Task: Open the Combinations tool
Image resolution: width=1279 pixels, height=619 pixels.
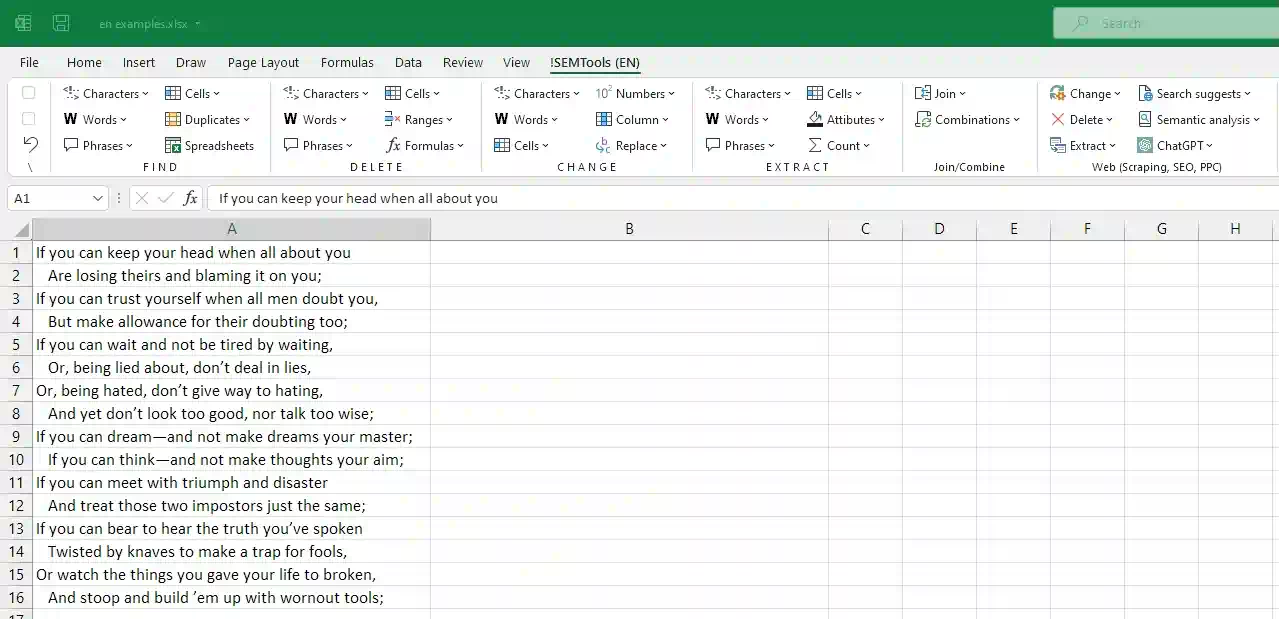Action: [x=967, y=119]
